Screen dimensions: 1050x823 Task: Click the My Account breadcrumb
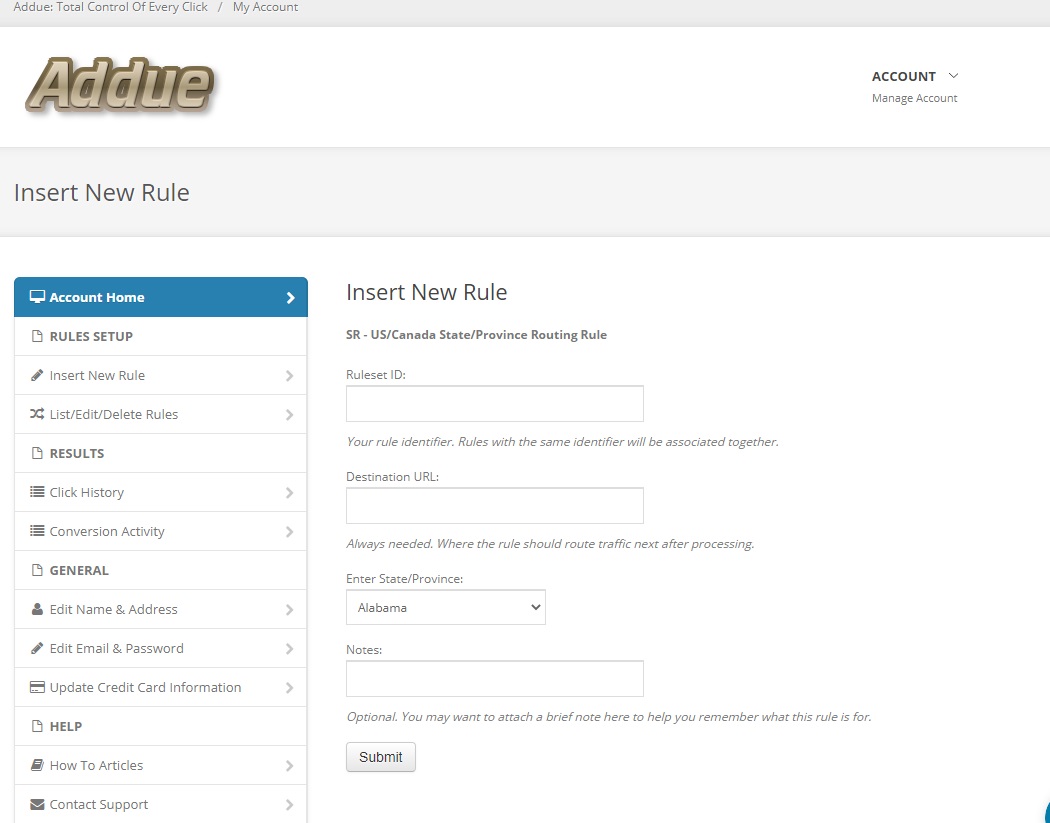coord(265,7)
